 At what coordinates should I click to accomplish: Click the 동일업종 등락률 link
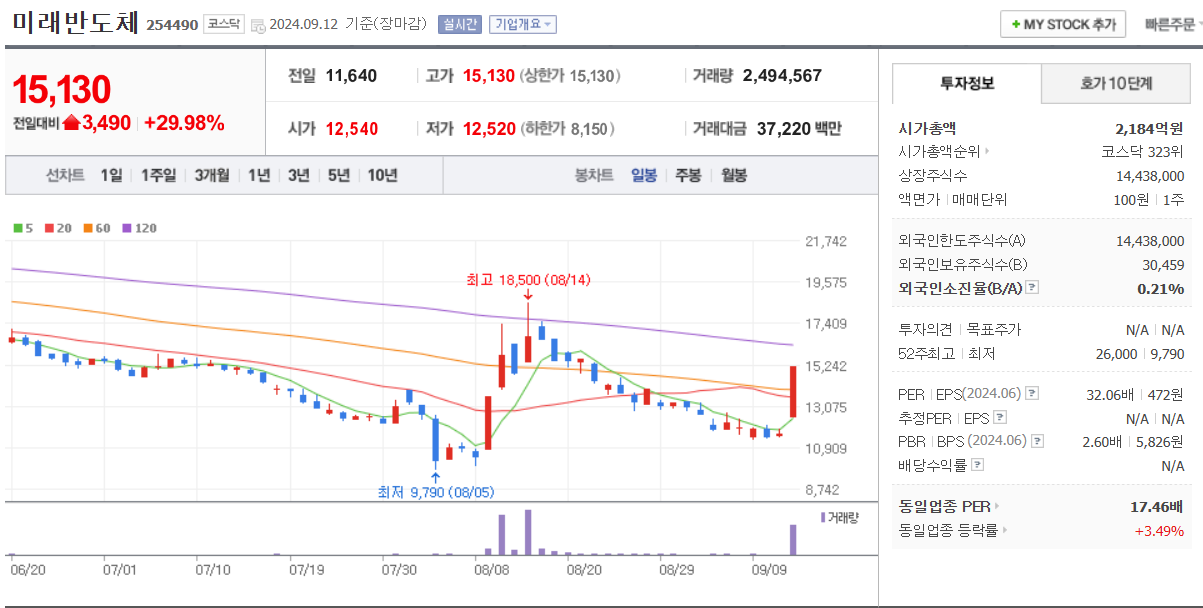coord(949,531)
